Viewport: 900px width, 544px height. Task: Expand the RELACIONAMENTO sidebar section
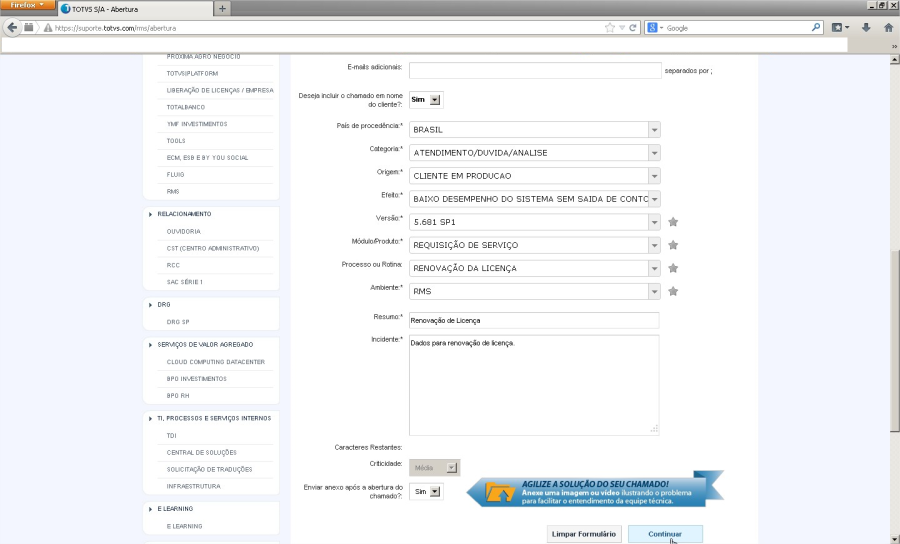(x=150, y=214)
